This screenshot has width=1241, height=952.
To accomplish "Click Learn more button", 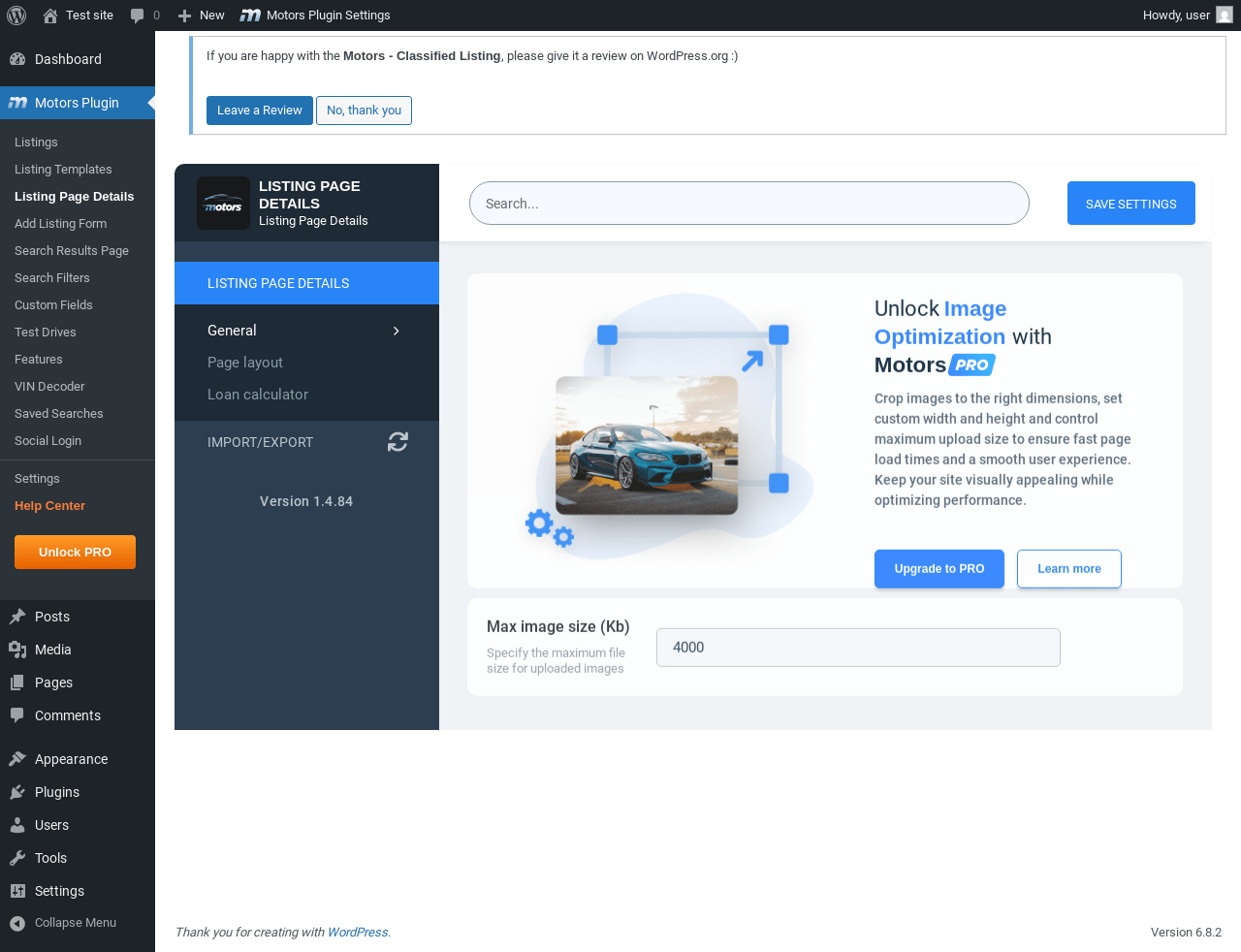I will click(x=1069, y=569).
